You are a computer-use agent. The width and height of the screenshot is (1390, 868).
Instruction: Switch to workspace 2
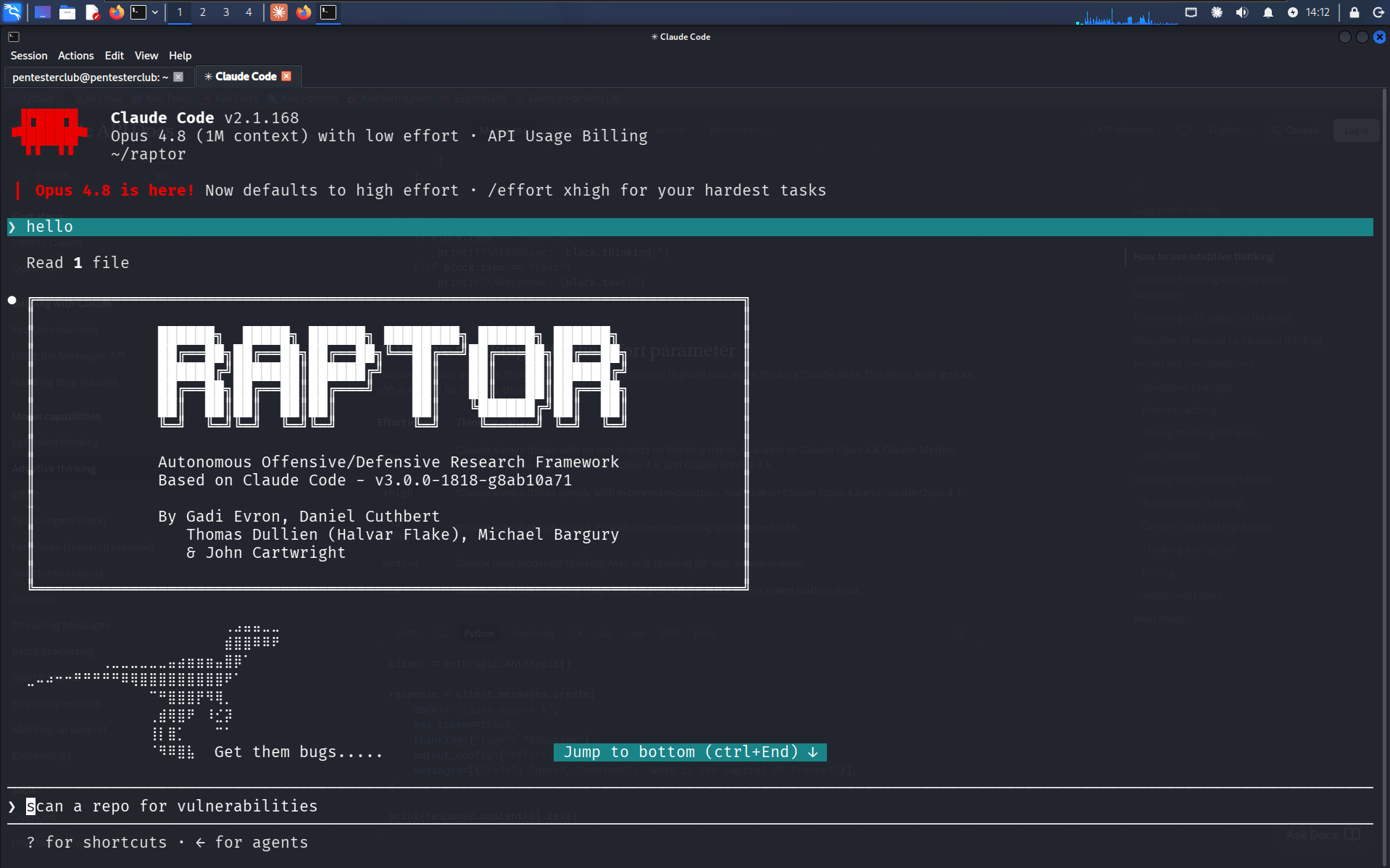point(203,12)
